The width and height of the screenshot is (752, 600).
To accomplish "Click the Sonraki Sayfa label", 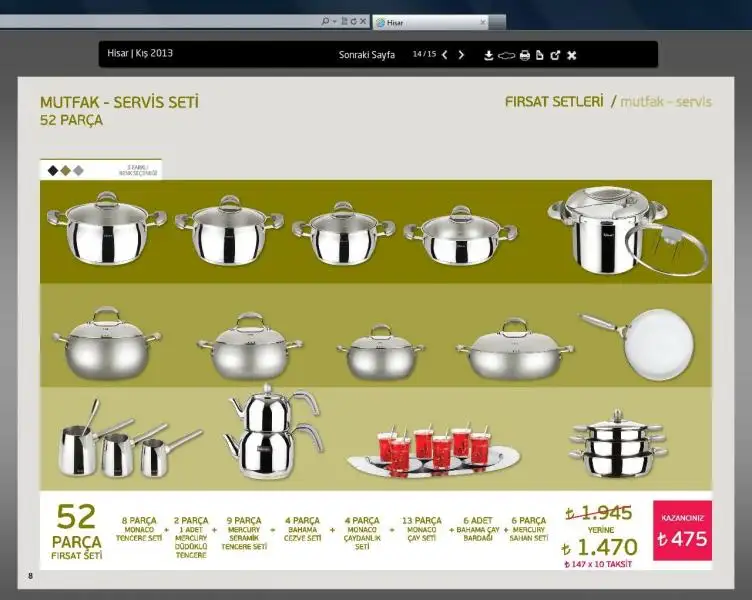I will 367,55.
